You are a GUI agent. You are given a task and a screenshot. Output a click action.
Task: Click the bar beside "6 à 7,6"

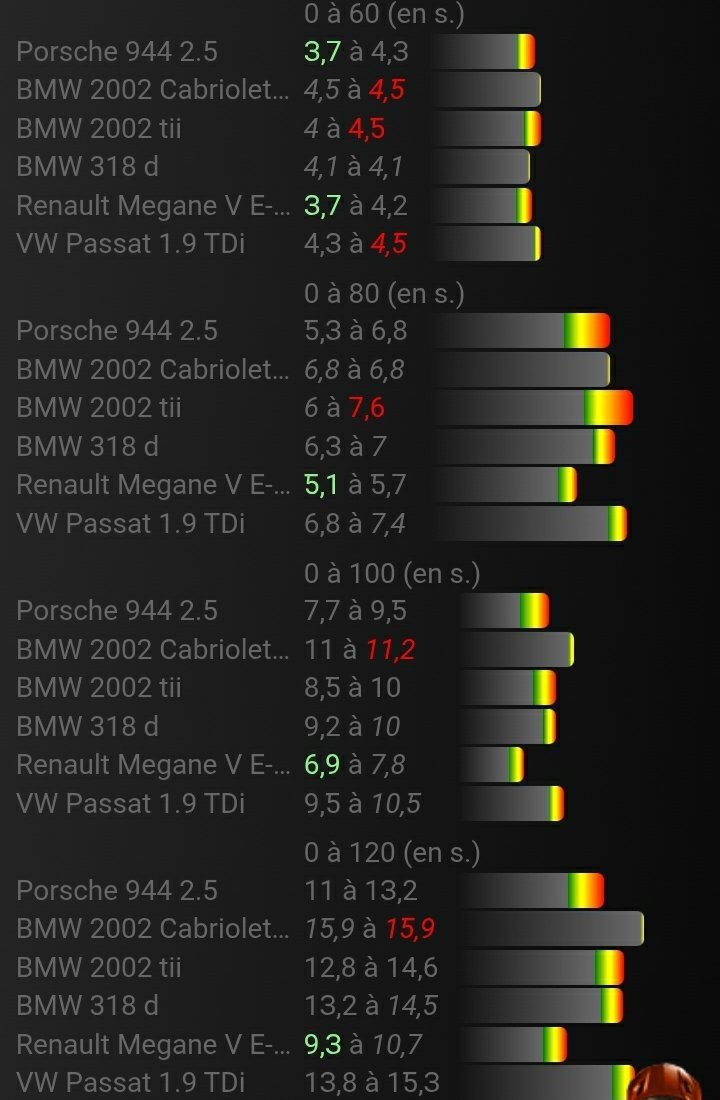click(x=533, y=408)
